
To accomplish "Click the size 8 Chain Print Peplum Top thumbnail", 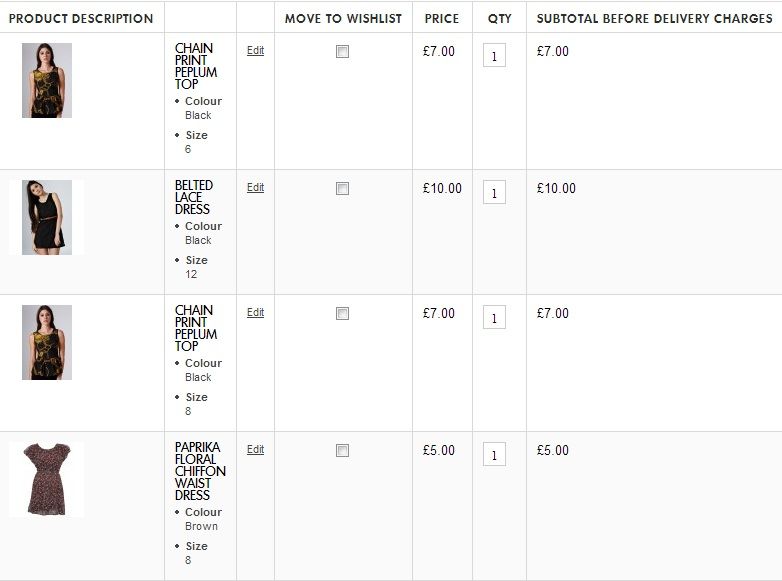I will (47, 342).
